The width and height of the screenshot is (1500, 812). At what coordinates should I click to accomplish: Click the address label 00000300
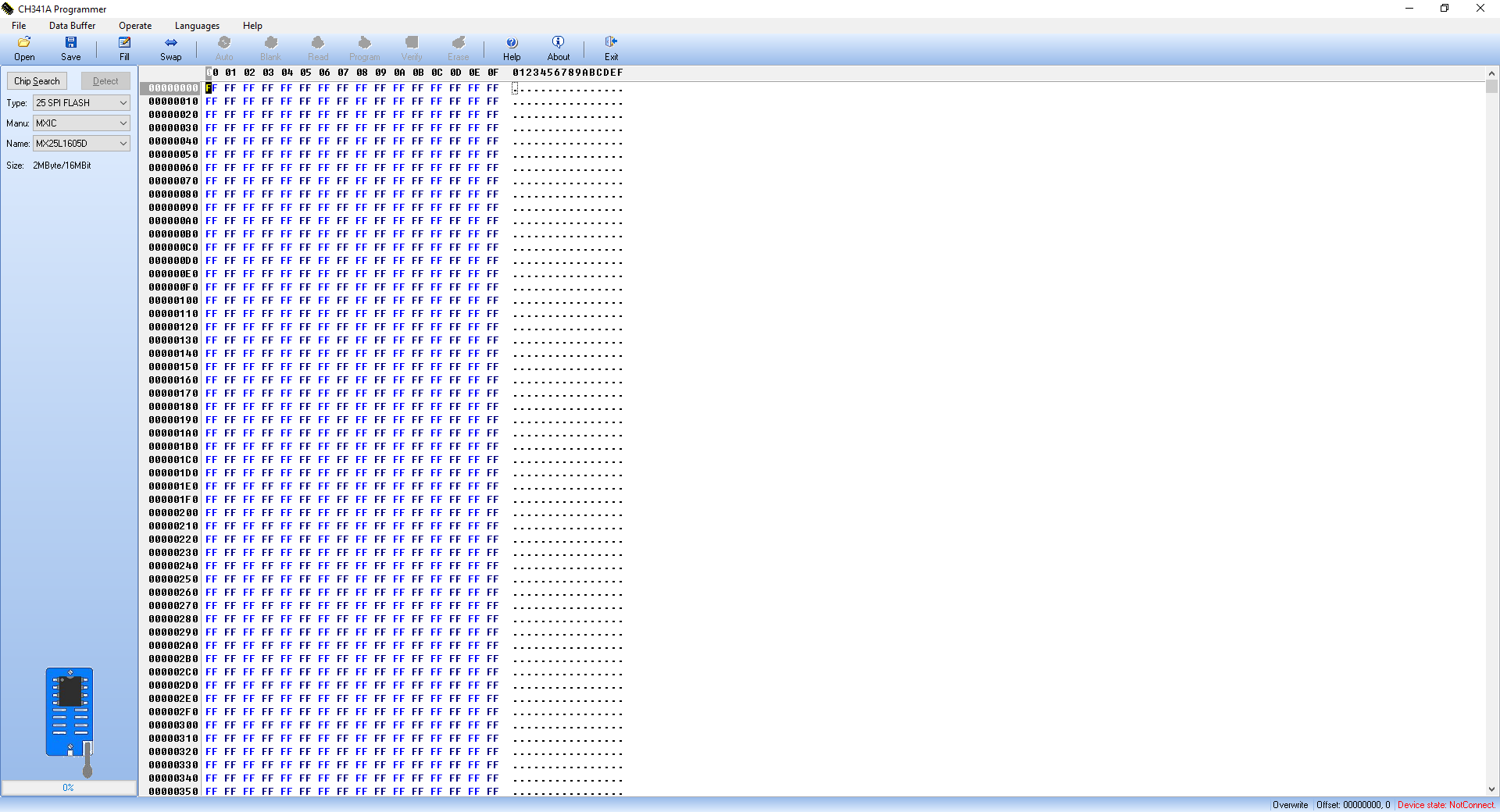[x=173, y=725]
